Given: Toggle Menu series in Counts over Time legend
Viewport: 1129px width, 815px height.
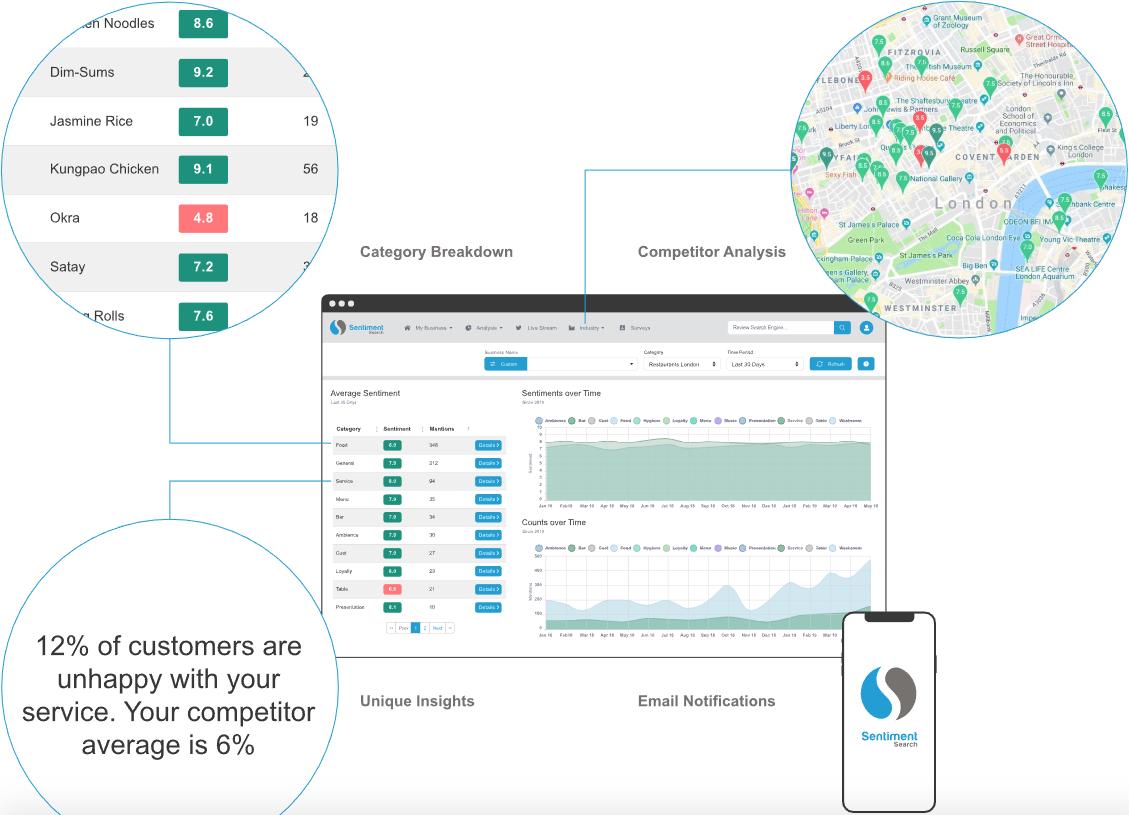Looking at the screenshot, I should pos(699,548).
